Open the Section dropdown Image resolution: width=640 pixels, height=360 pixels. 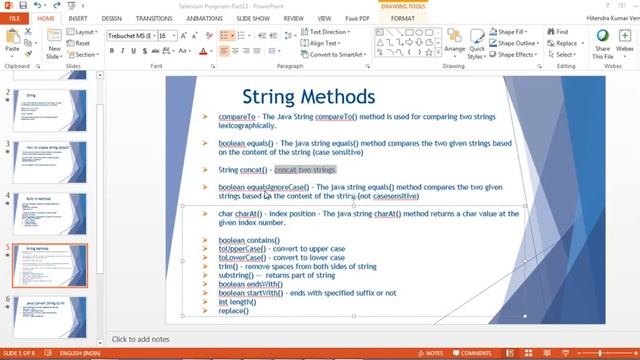click(x=84, y=54)
